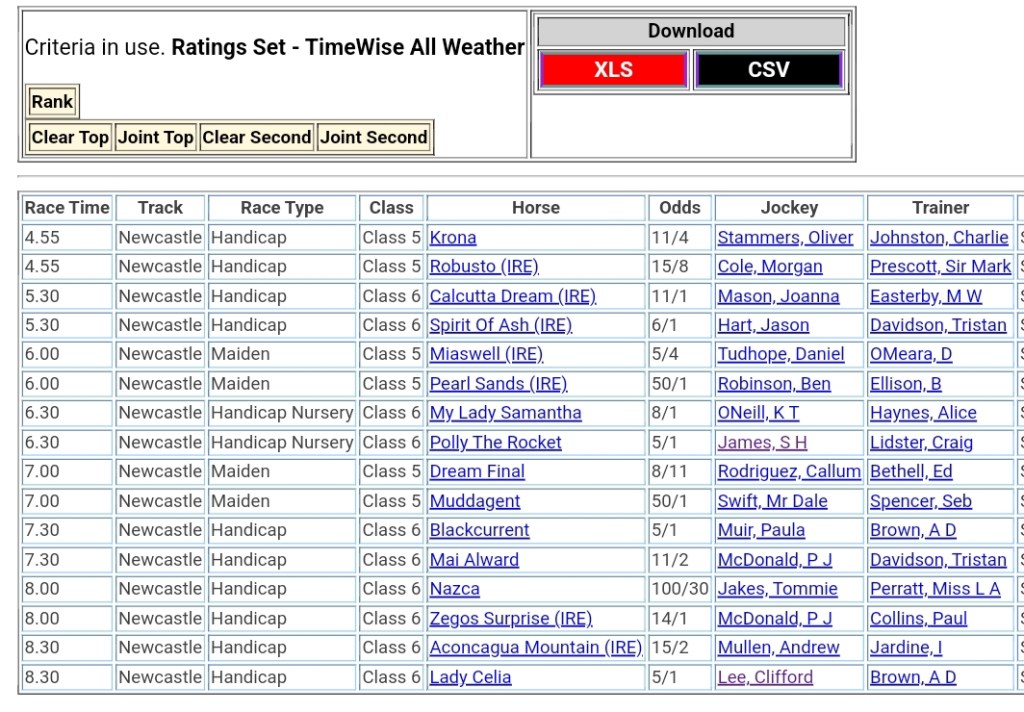The width and height of the screenshot is (1024, 712).
Task: Open the Krona horse link
Action: (x=453, y=238)
